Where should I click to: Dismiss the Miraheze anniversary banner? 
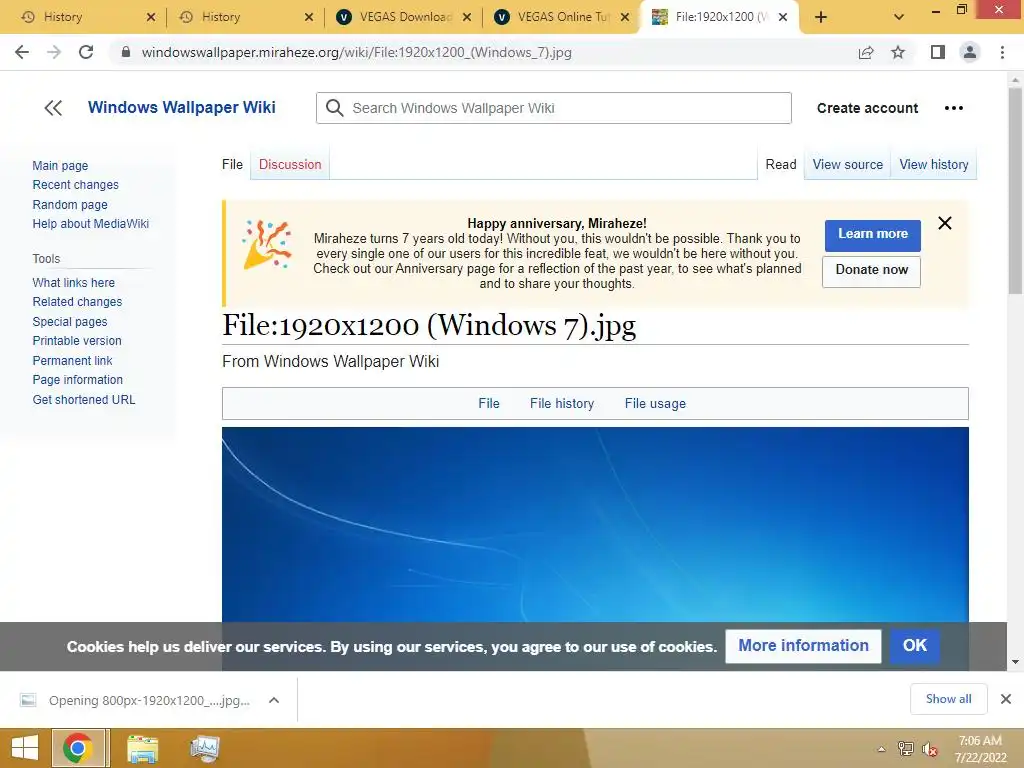(x=944, y=223)
